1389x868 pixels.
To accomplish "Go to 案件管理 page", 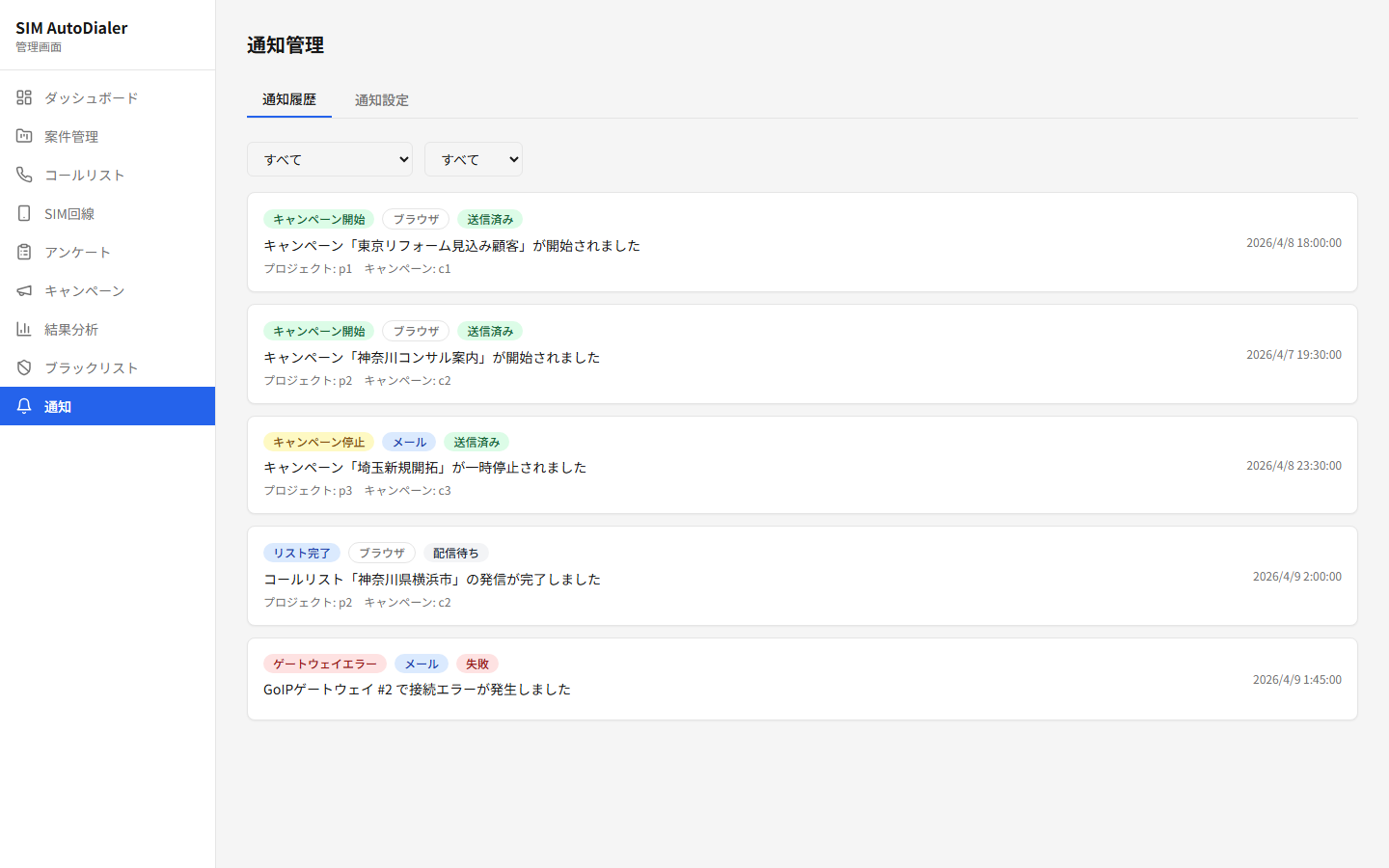I will pyautogui.click(x=107, y=136).
